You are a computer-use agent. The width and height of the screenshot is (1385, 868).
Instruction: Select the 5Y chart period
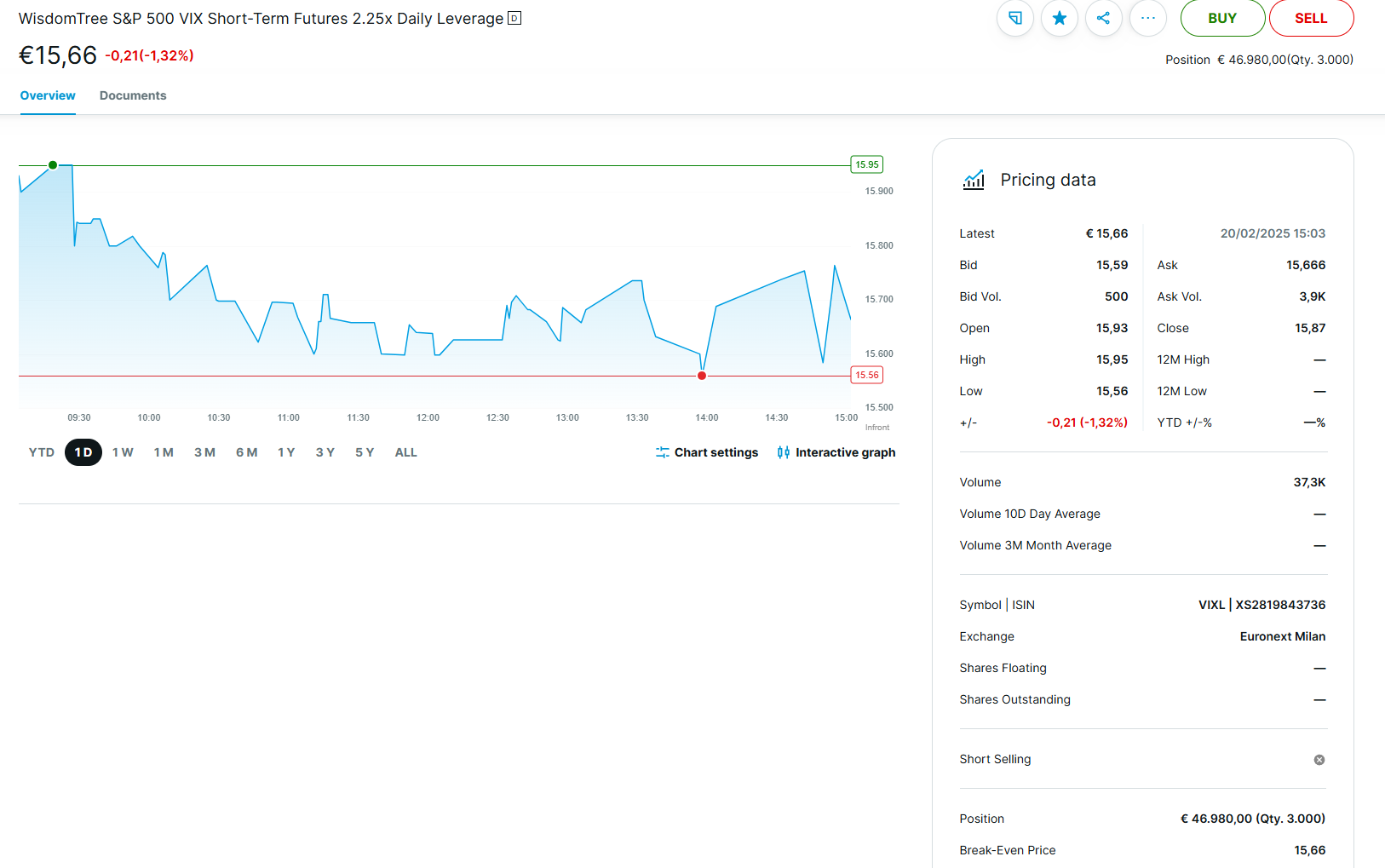(x=365, y=452)
